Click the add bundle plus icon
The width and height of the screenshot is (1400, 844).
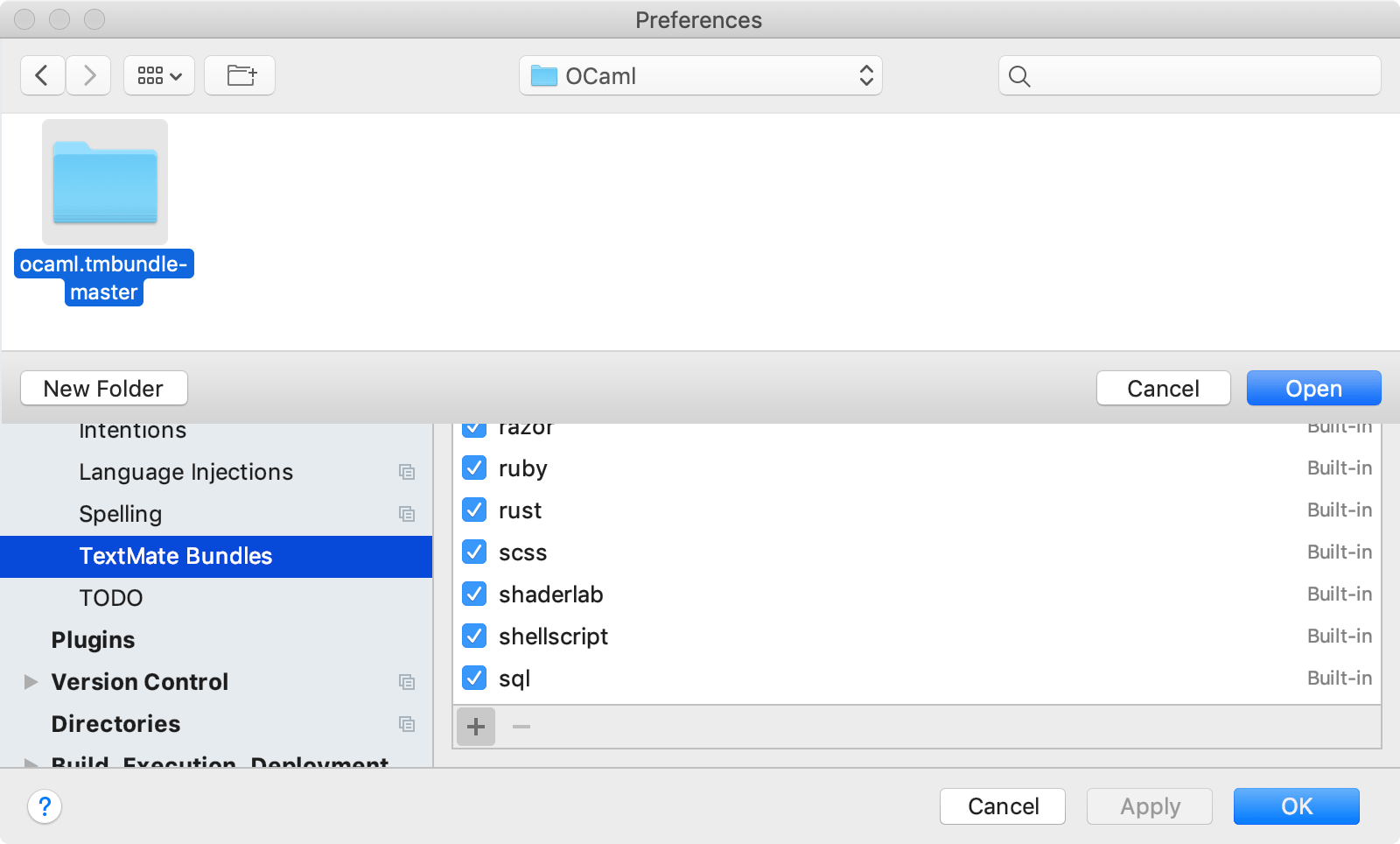pyautogui.click(x=476, y=727)
